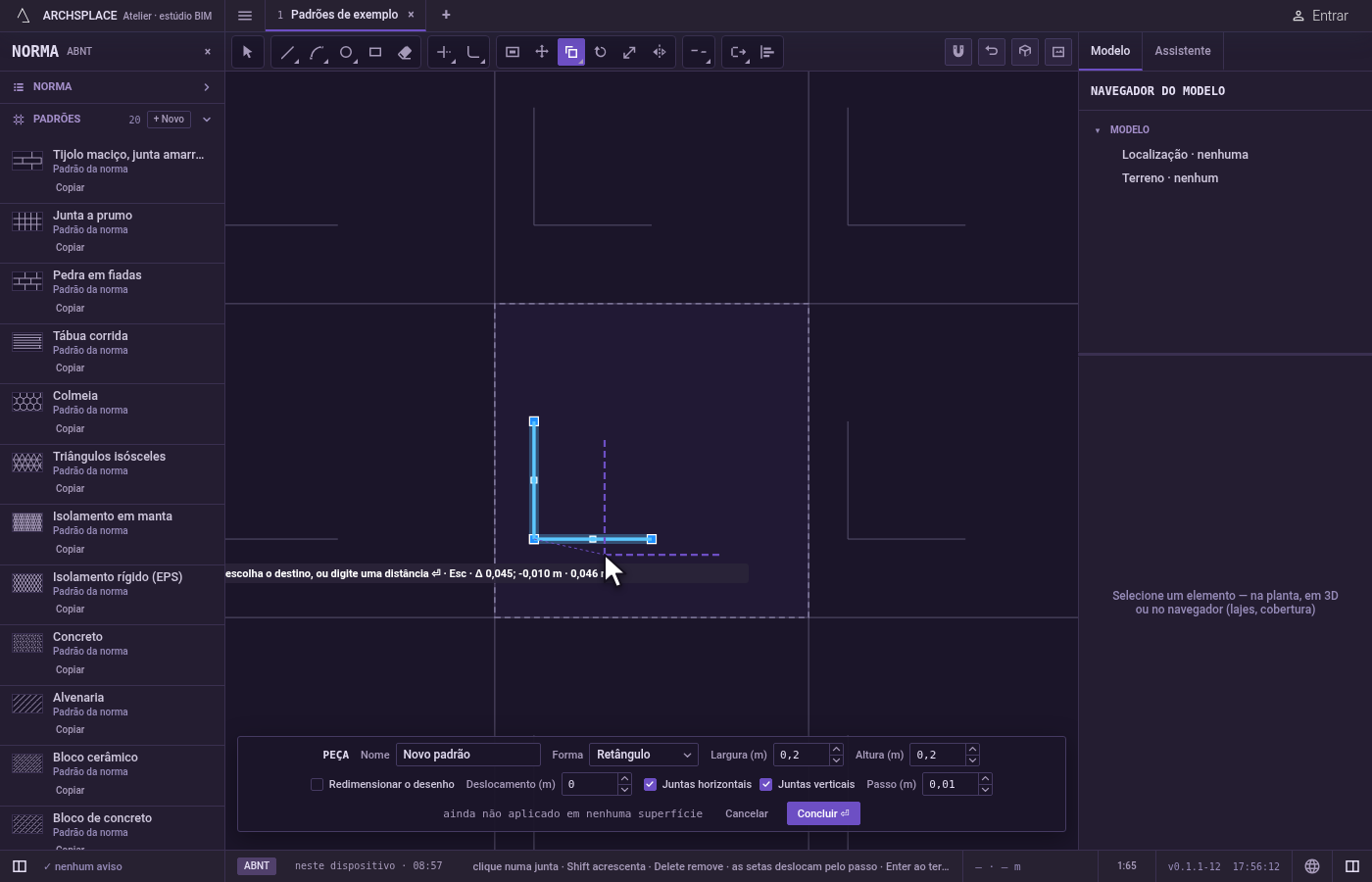This screenshot has width=1372, height=882.
Task: Expand the NORMA section chevron
Action: 207,87
